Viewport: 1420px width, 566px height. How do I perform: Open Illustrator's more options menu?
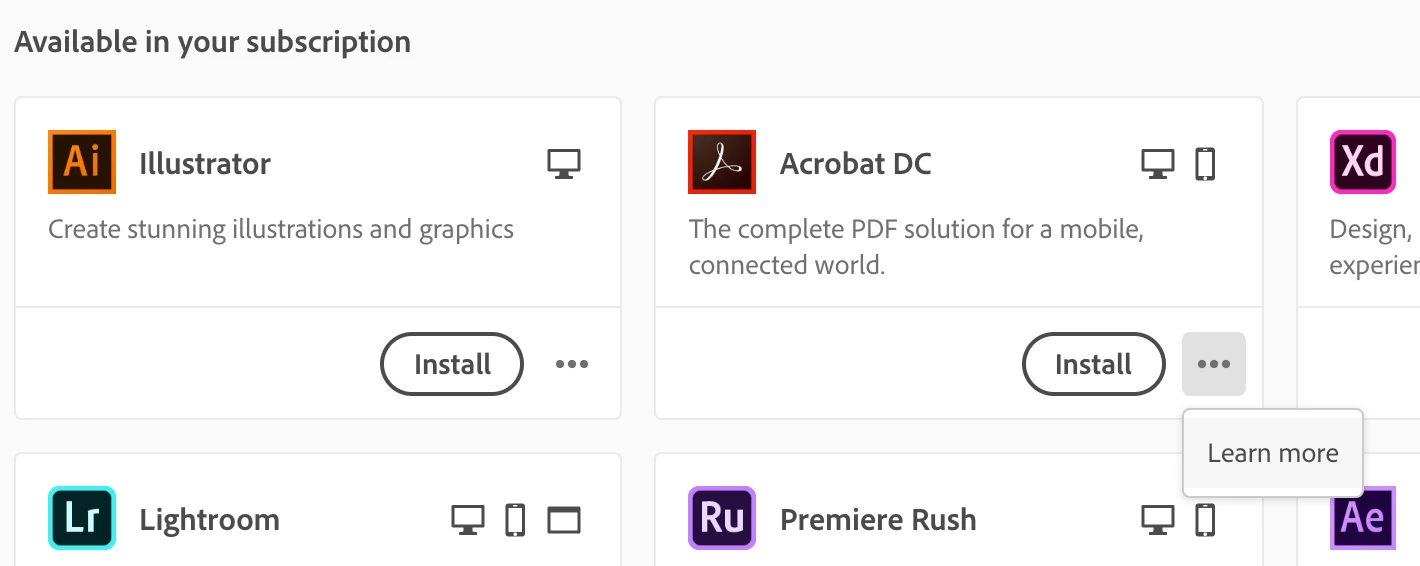572,364
